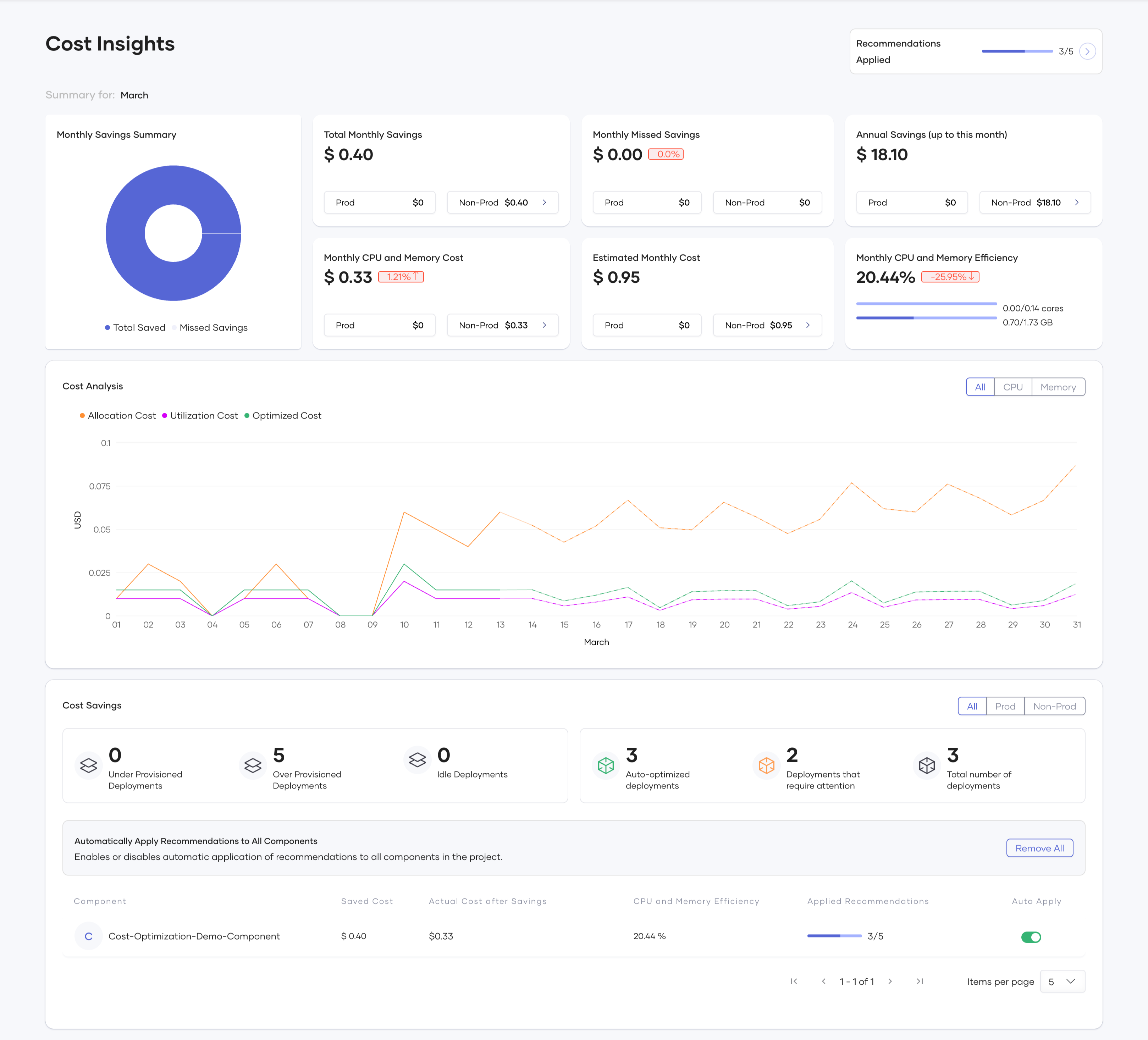The image size is (1148, 1040).
Task: Select the Memory view in Cost Analysis
Action: (x=1058, y=387)
